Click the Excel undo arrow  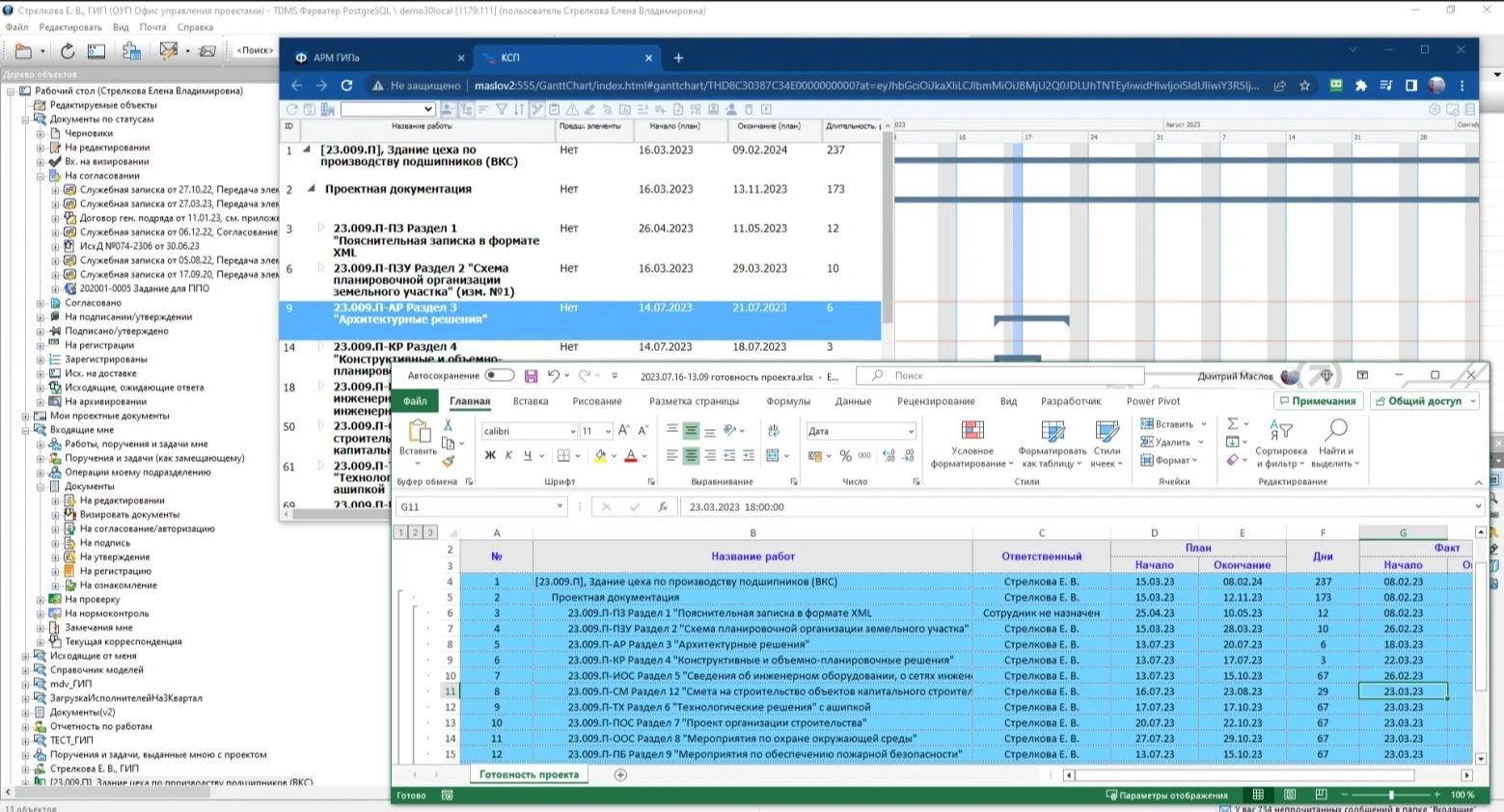coord(553,376)
